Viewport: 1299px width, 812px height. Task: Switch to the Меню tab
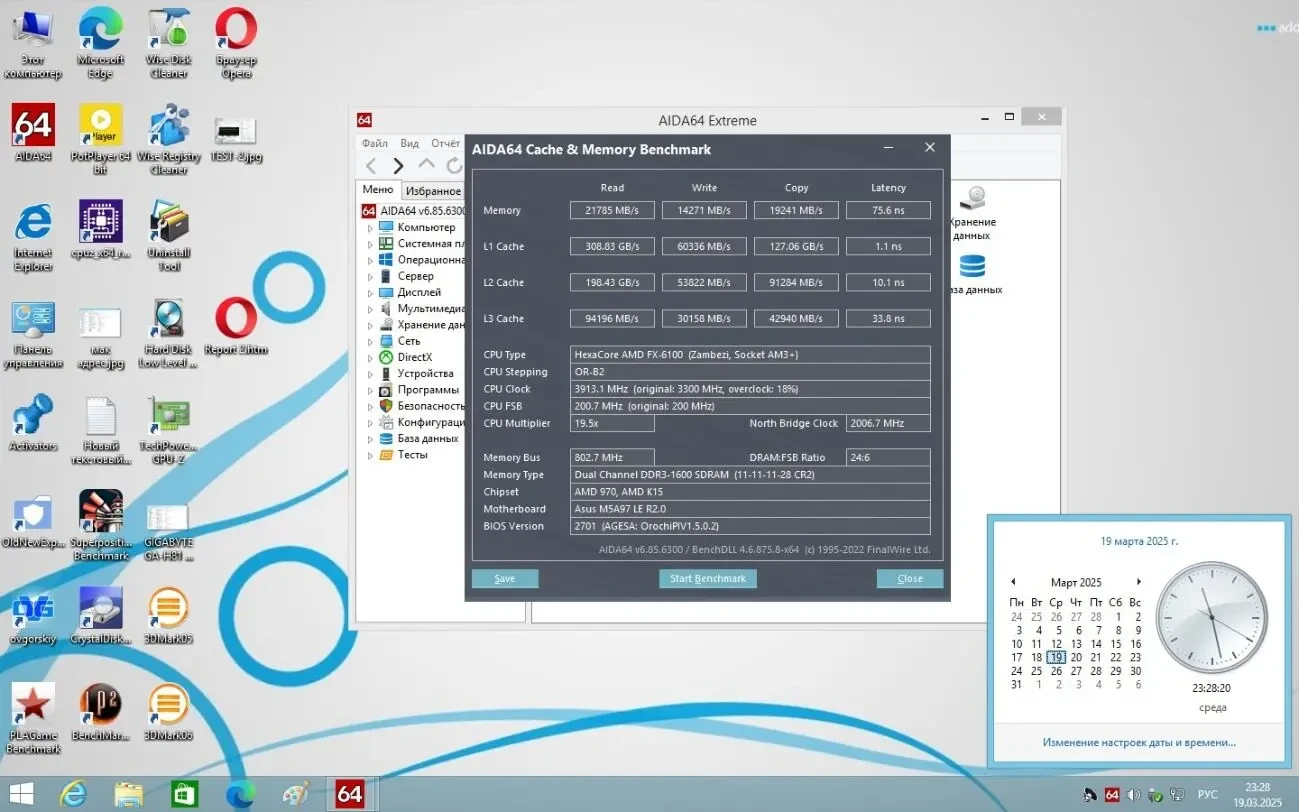click(378, 190)
